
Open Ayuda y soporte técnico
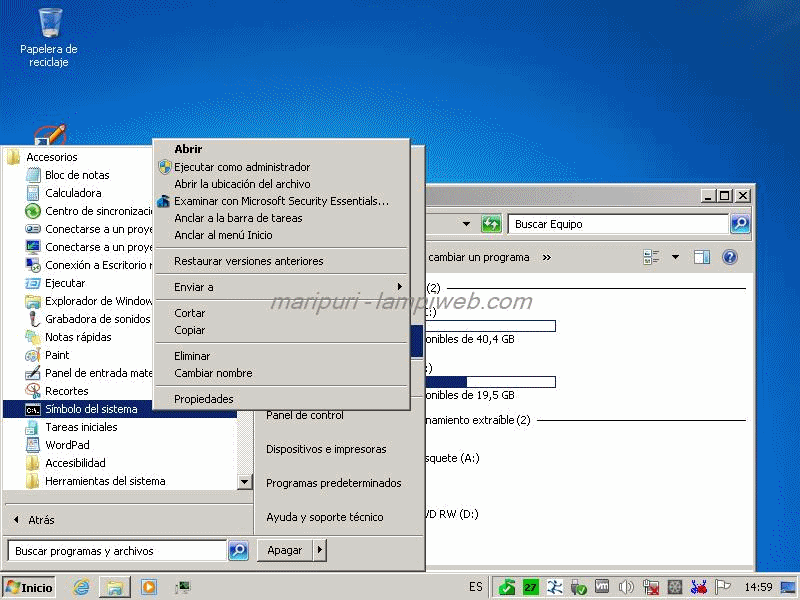click(x=324, y=517)
